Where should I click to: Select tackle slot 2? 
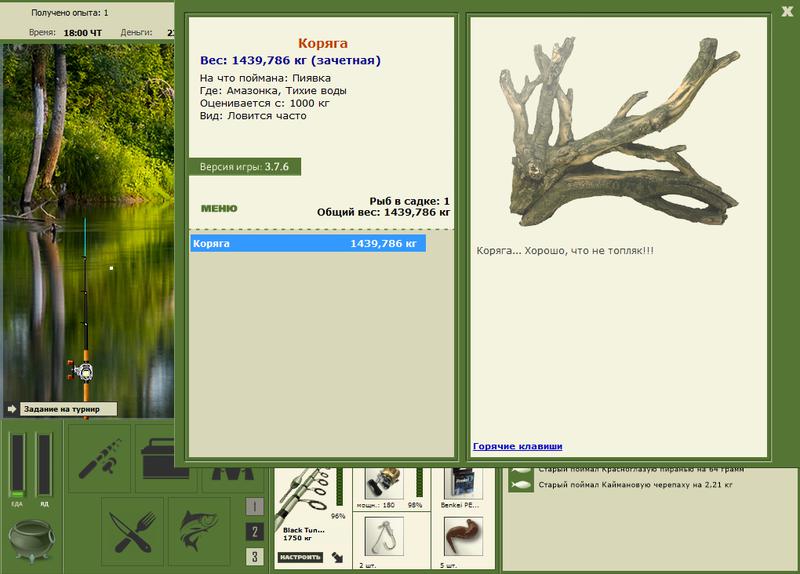click(x=255, y=532)
